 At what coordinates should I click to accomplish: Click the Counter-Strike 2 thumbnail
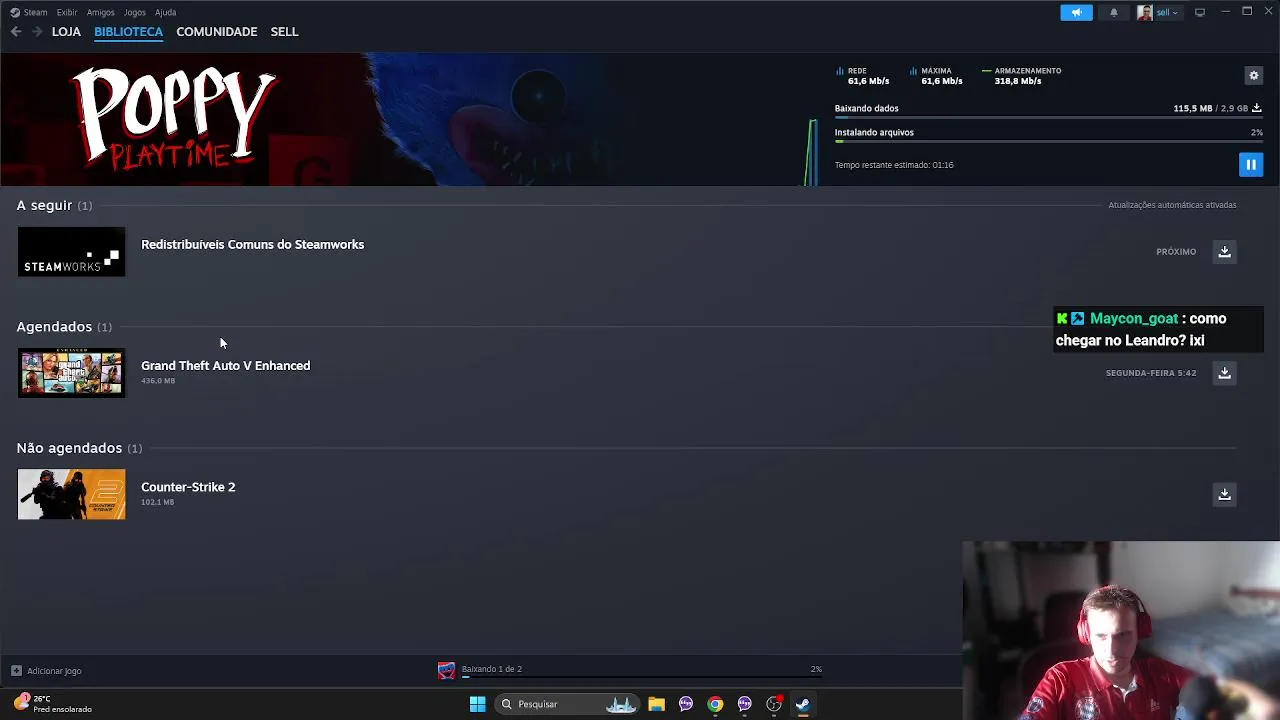pyautogui.click(x=71, y=494)
